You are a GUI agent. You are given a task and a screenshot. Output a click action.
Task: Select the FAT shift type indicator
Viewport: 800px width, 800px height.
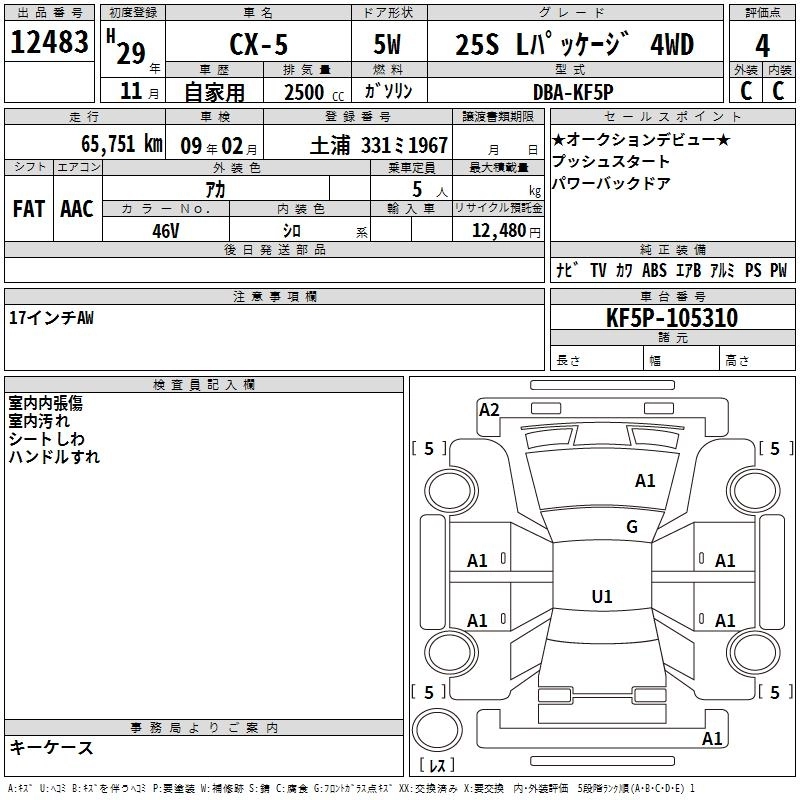pyautogui.click(x=28, y=209)
